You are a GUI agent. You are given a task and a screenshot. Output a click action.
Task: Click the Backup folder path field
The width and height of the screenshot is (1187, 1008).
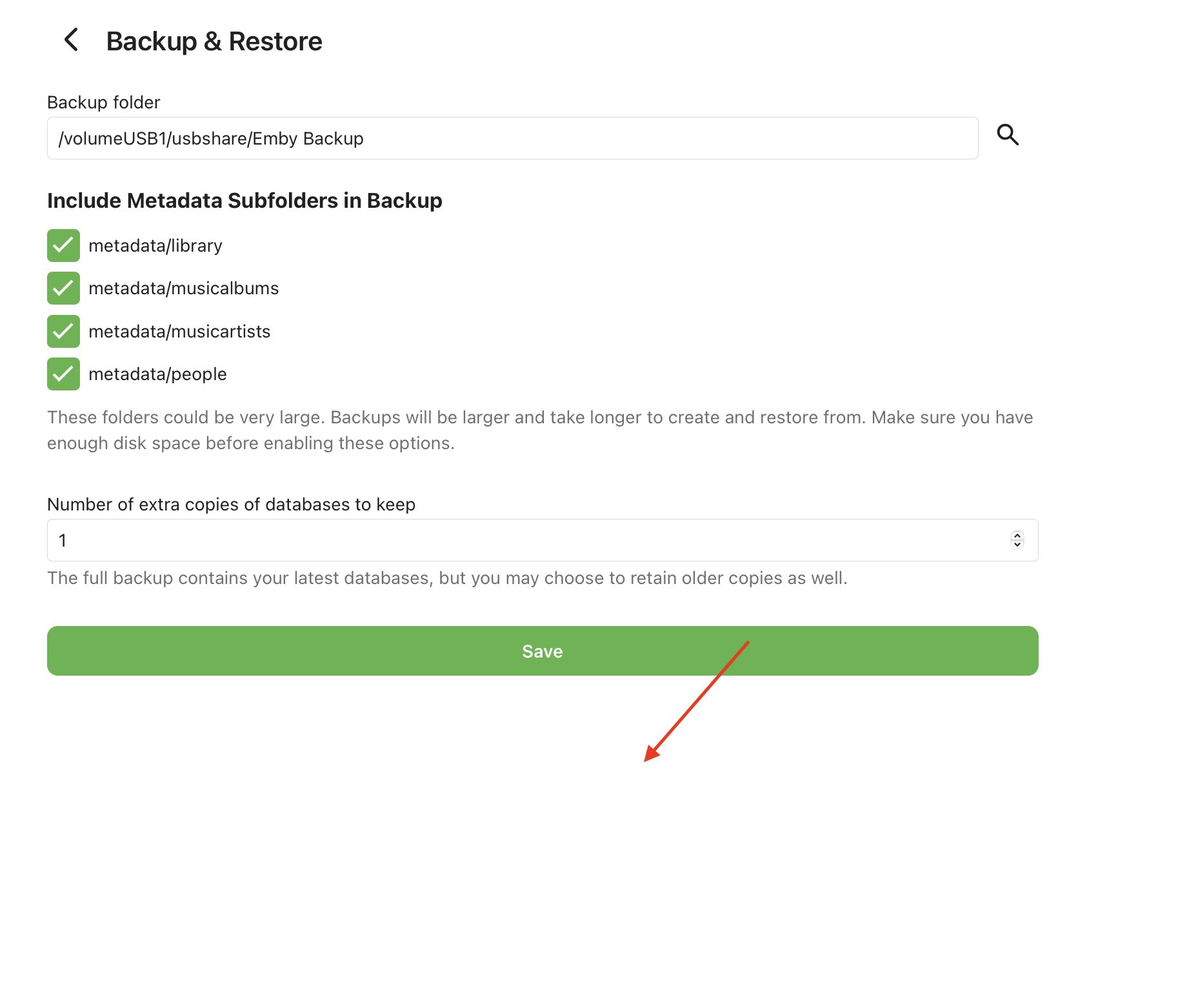click(x=512, y=139)
